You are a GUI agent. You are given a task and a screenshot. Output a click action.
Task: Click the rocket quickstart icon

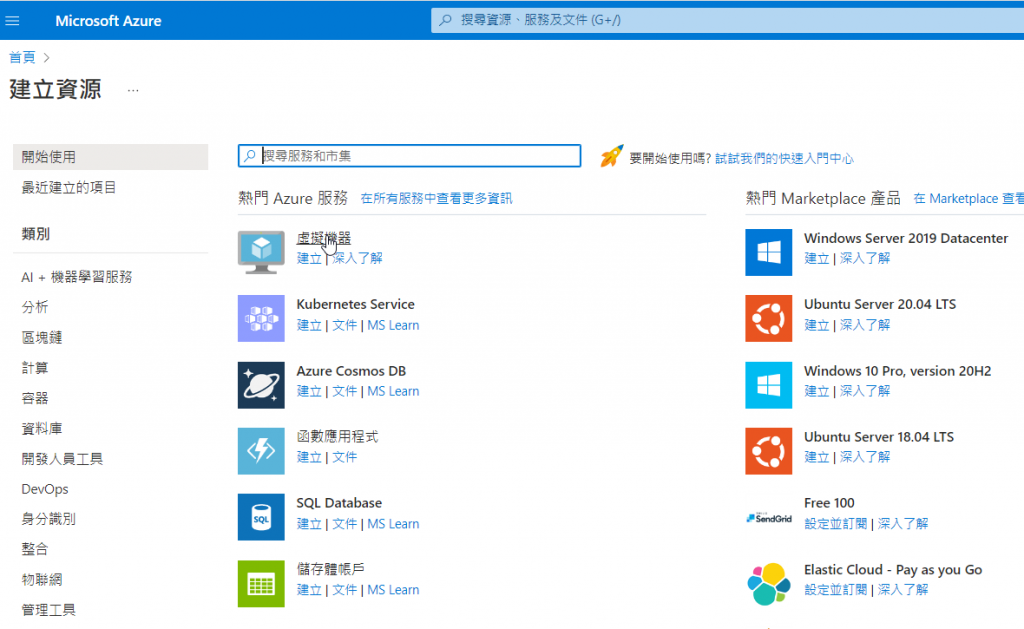coord(611,156)
